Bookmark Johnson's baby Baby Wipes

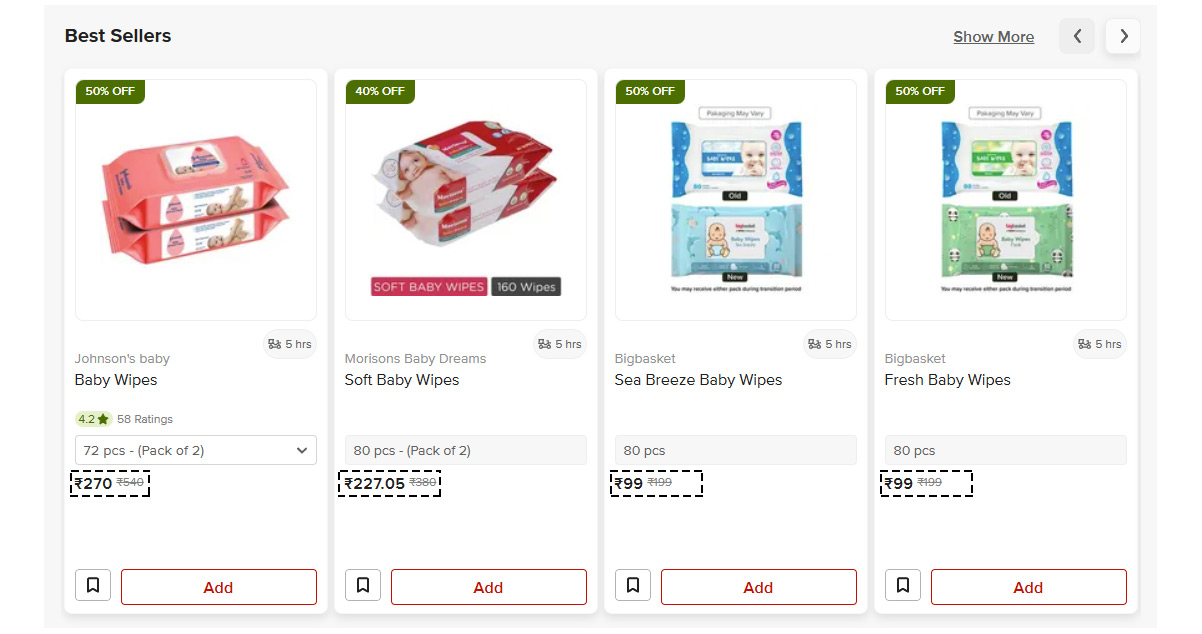point(93,586)
